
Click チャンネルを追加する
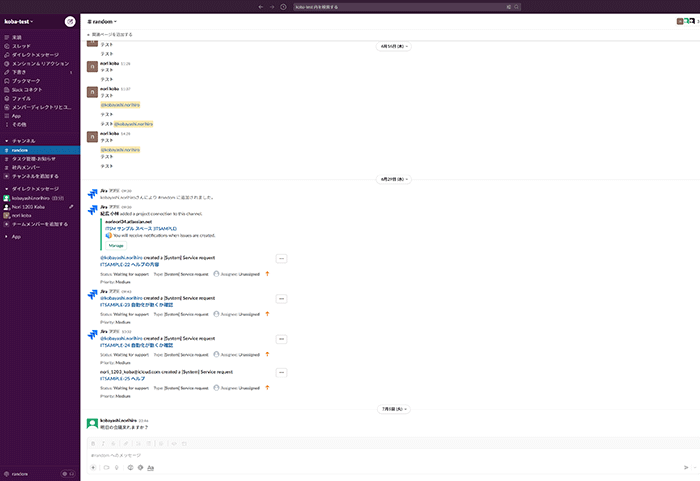35,176
